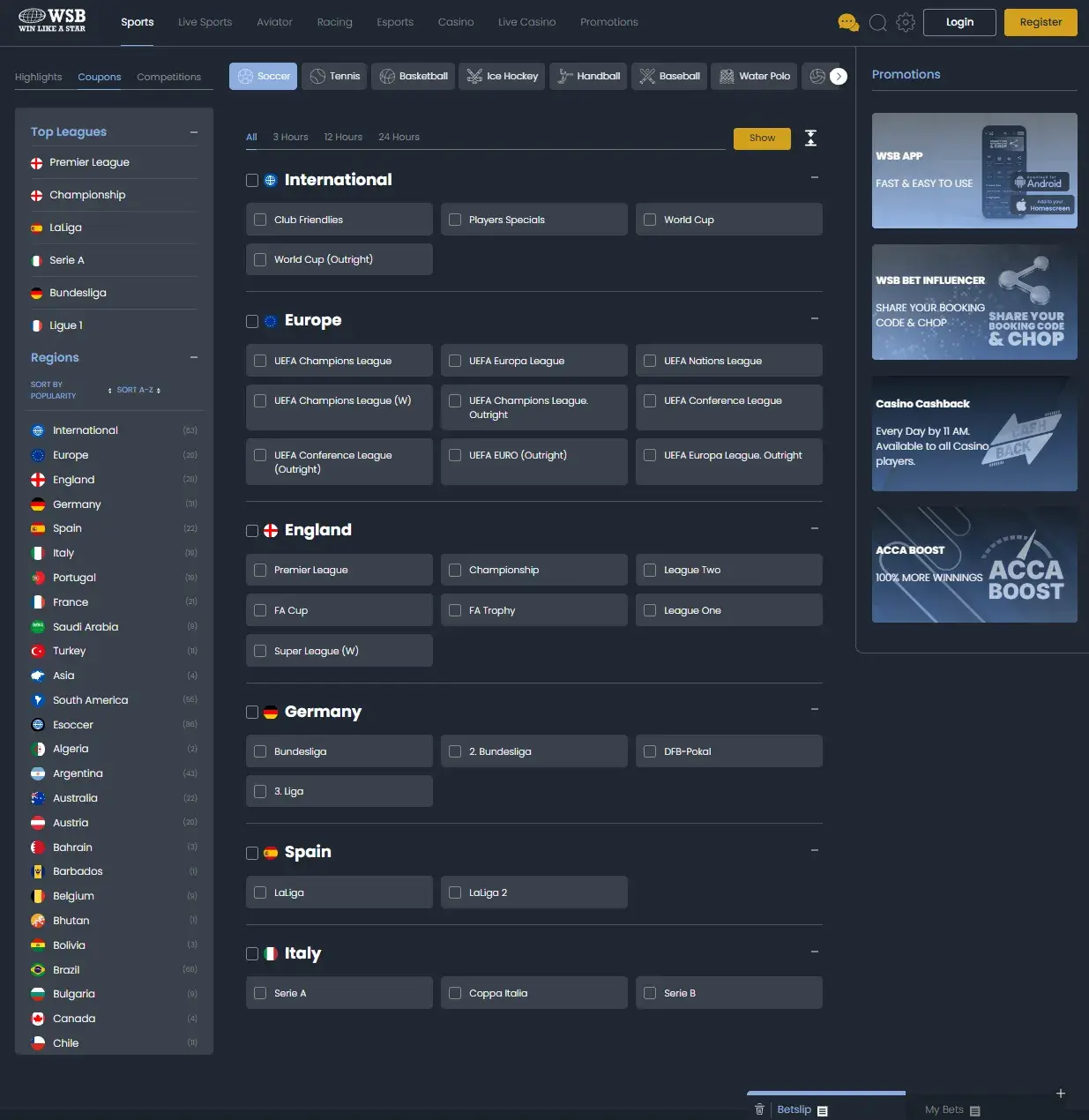Click the Bundesliga flag in Top Leagues
This screenshot has height=1120, width=1089.
click(37, 294)
